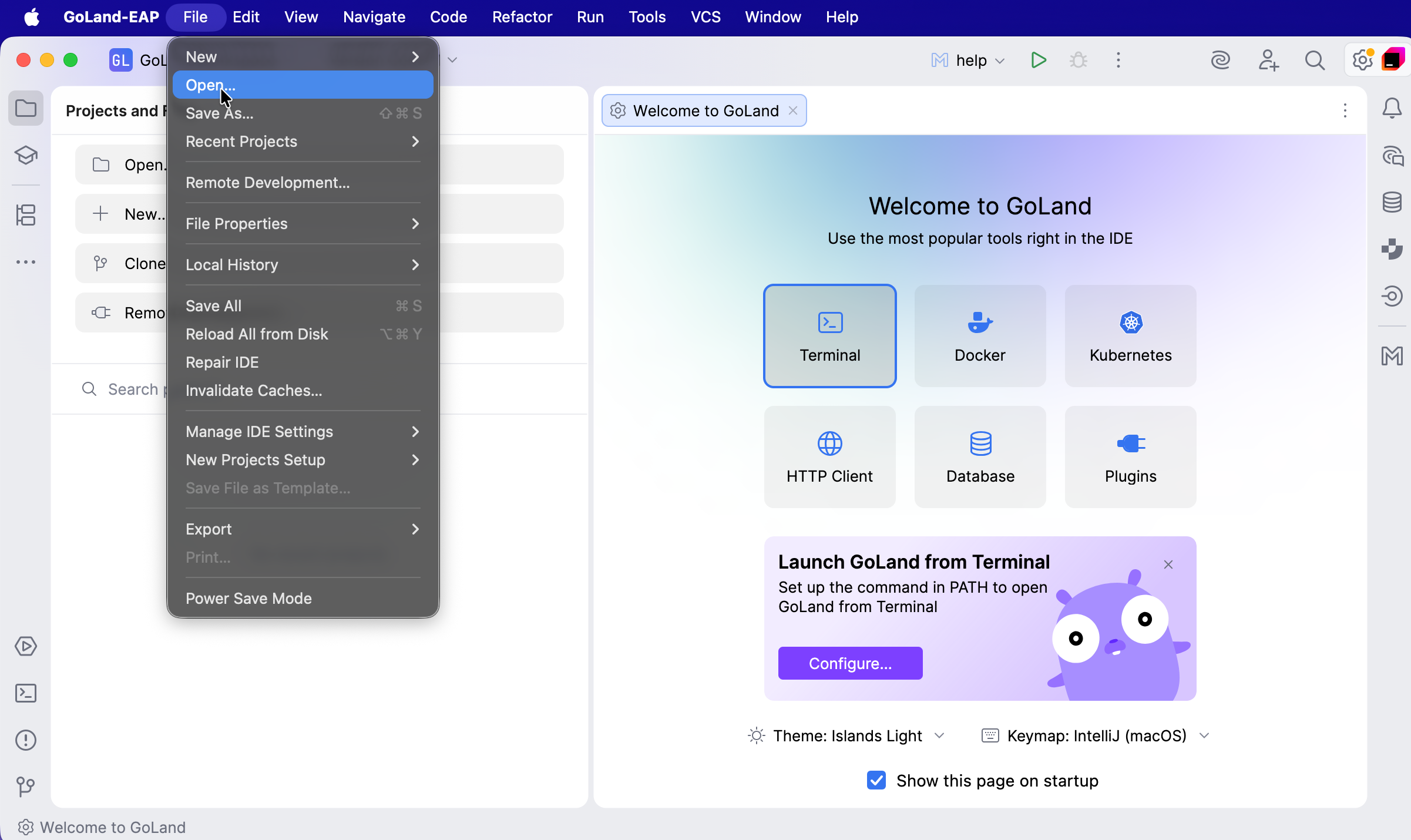Open editor tab options via the ellipsis
This screenshot has width=1411, height=840.
point(1345,111)
